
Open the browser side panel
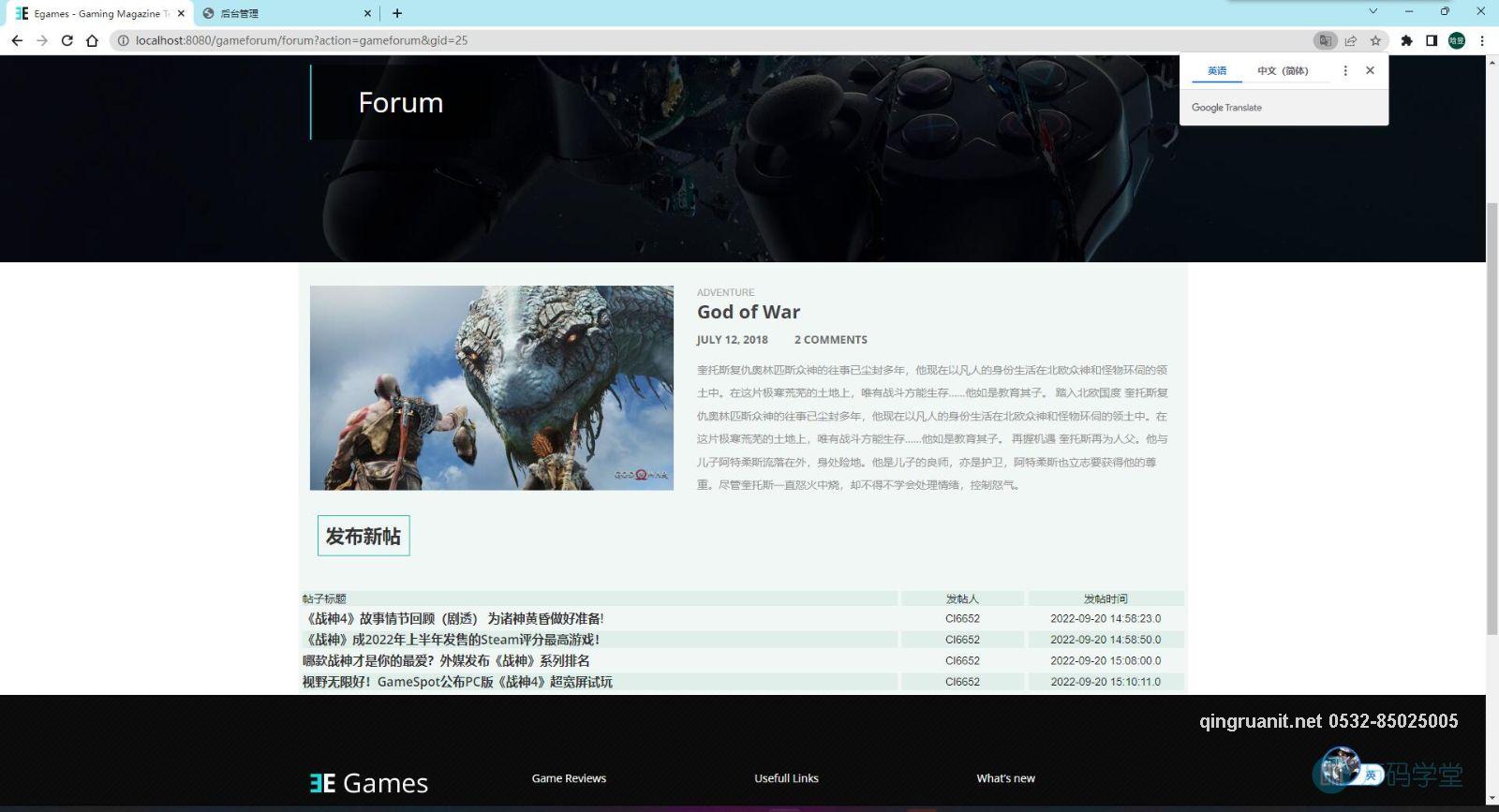(x=1432, y=40)
